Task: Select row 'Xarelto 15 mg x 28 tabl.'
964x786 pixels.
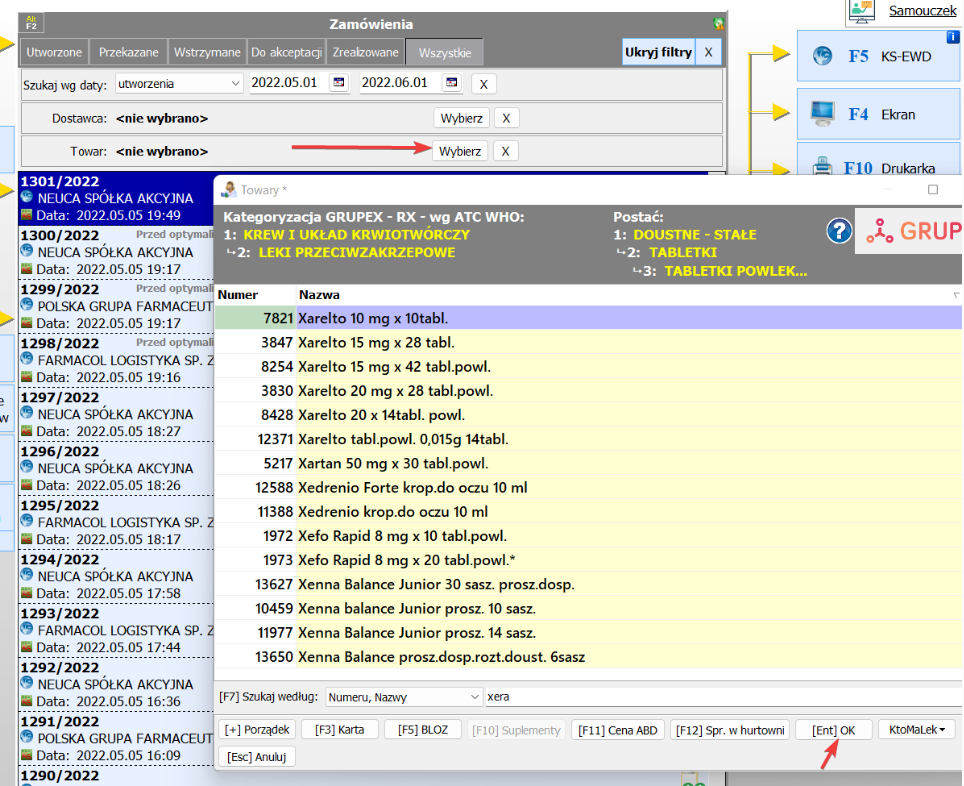Action: [588, 342]
